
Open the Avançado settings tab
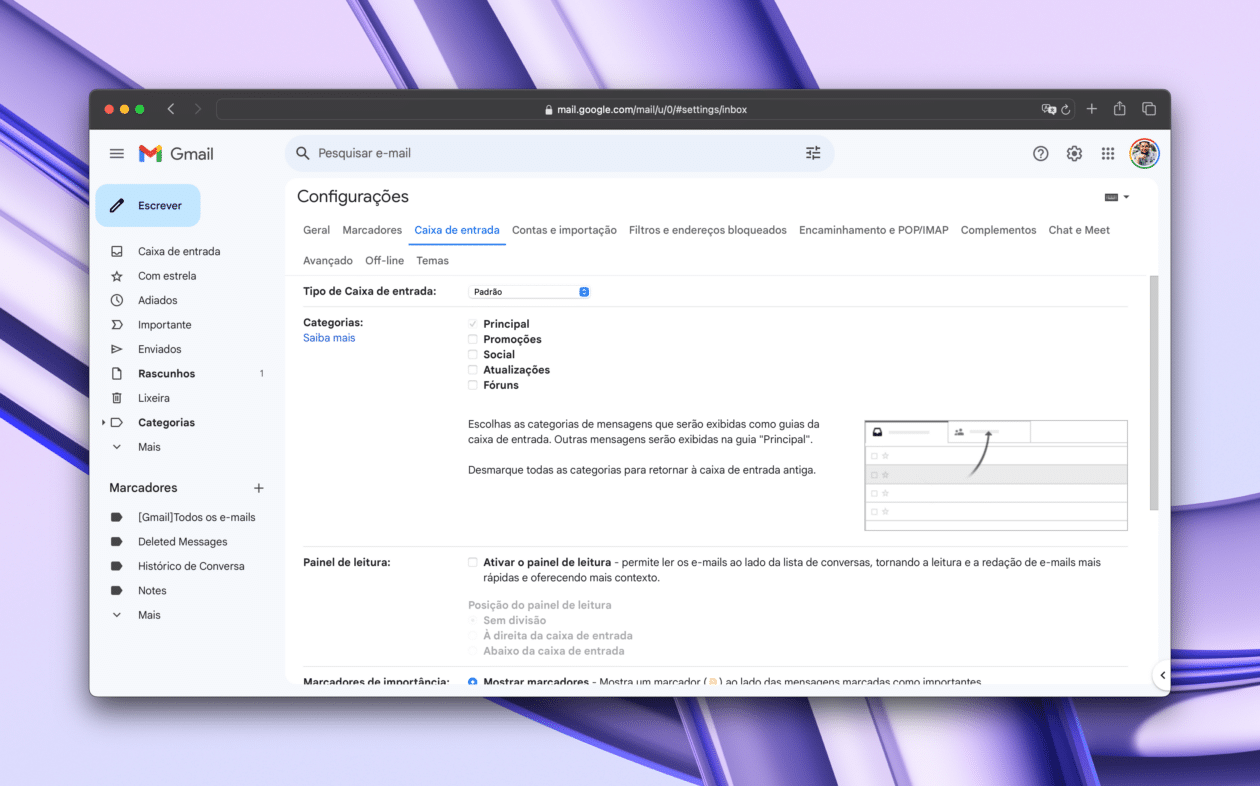tap(328, 261)
